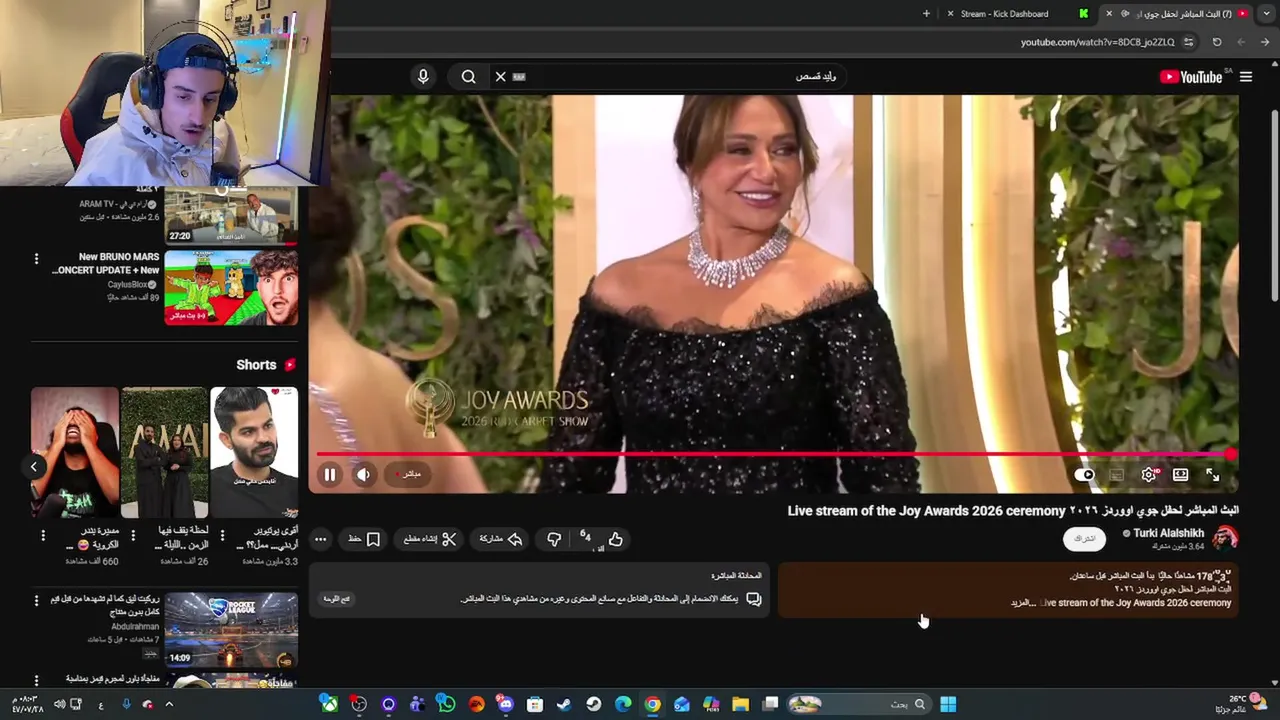1280x720 pixels.
Task: Open the tab search dropdown arrow
Action: point(1267,14)
